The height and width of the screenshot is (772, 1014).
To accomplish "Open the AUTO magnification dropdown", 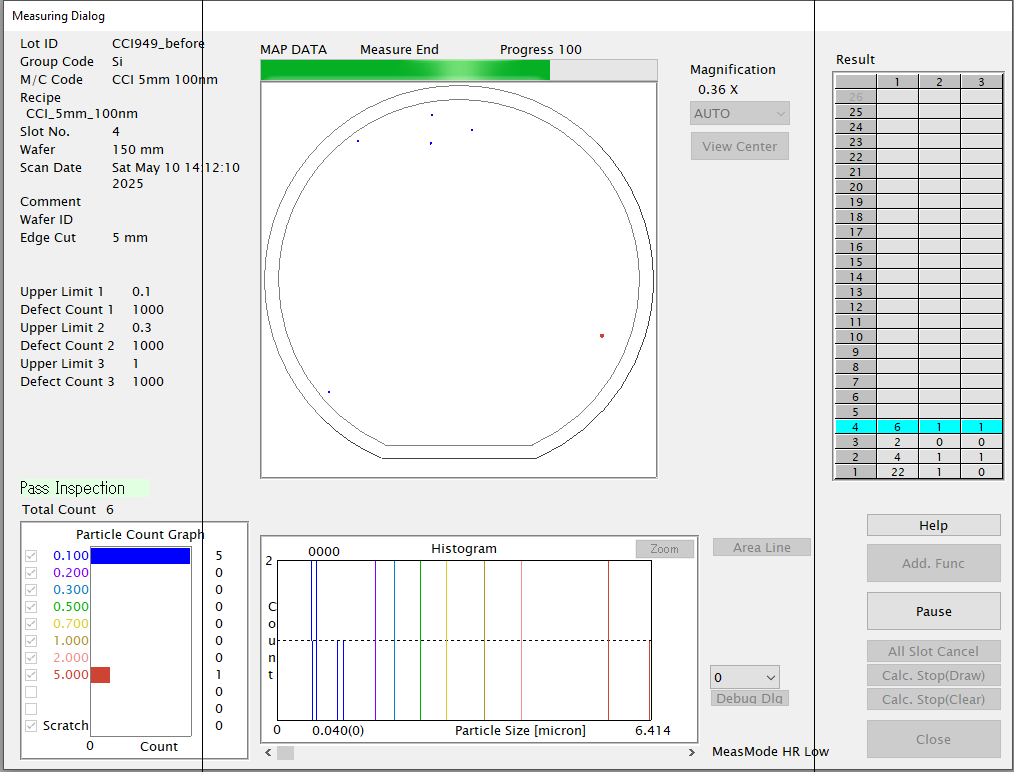I will point(740,114).
